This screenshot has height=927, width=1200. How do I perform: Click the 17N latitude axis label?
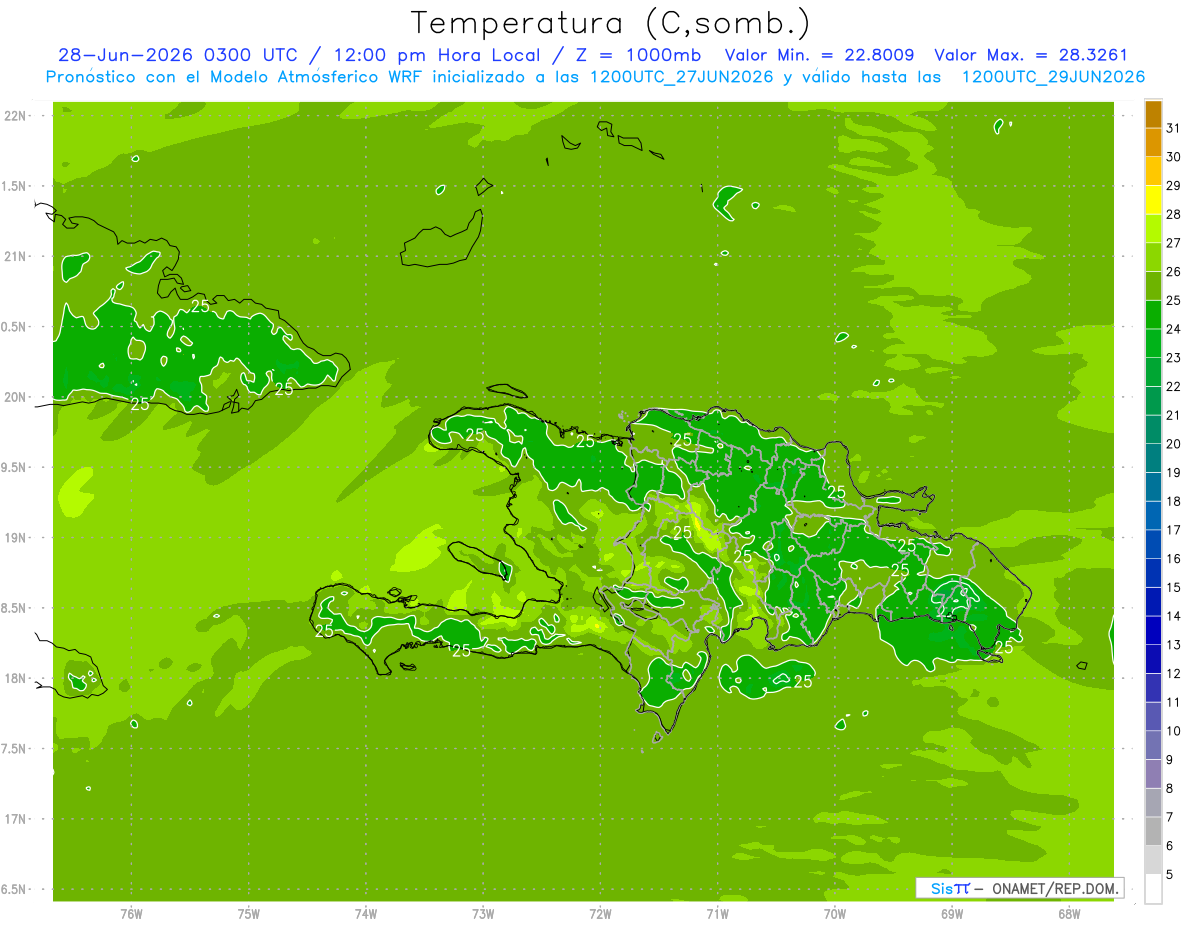click(15, 819)
